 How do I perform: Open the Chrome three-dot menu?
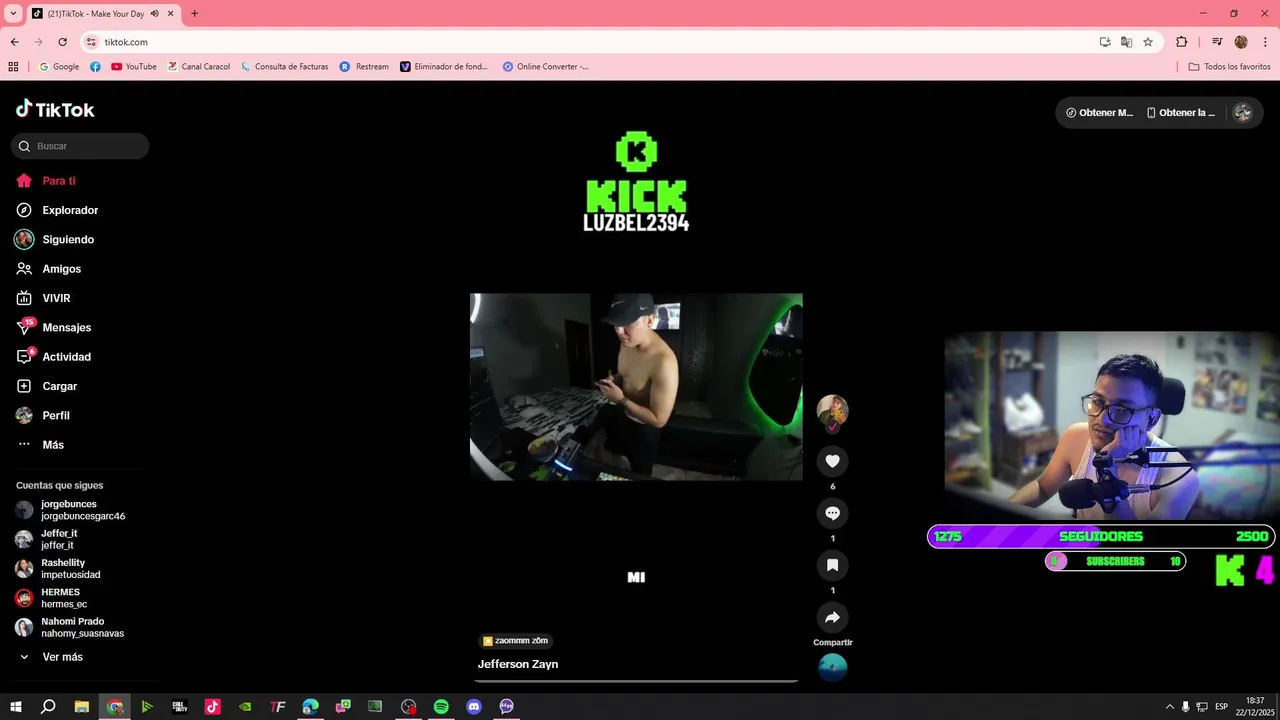click(x=1263, y=42)
